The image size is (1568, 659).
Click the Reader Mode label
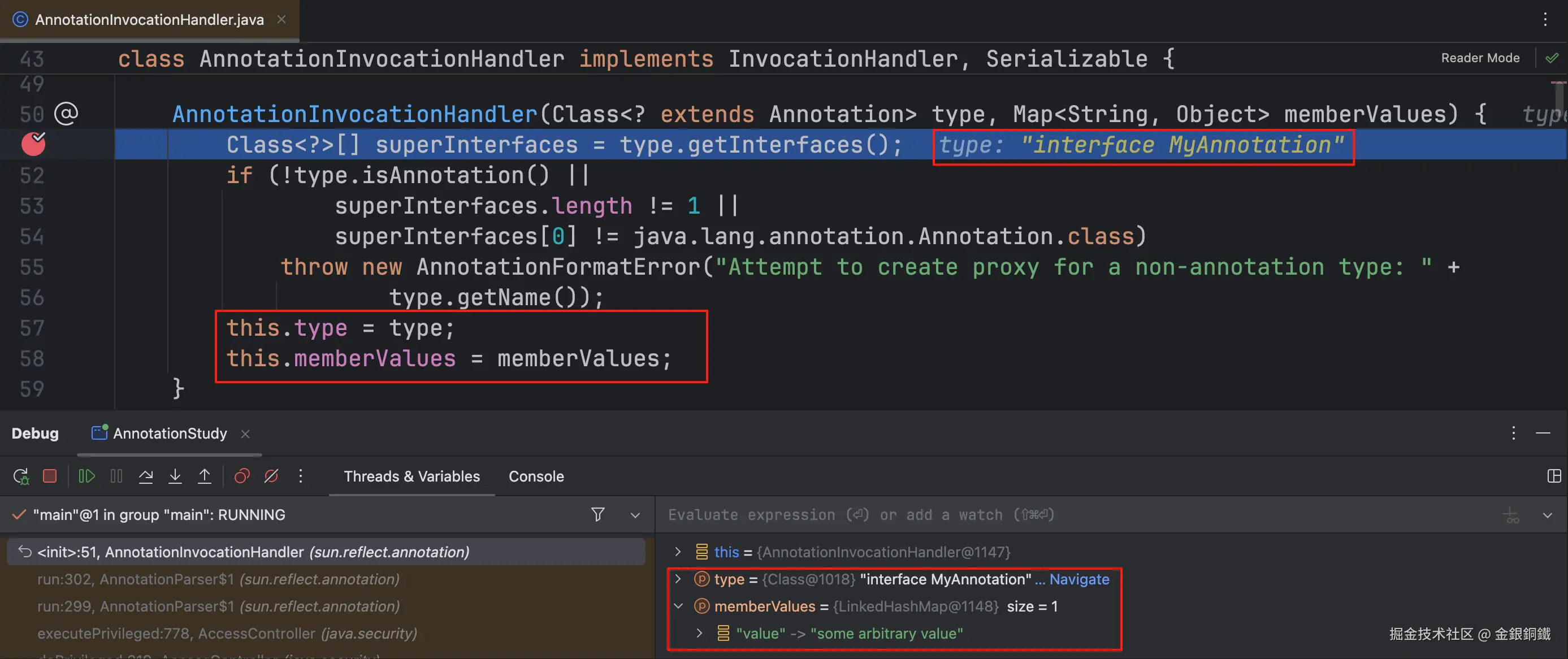click(1480, 58)
